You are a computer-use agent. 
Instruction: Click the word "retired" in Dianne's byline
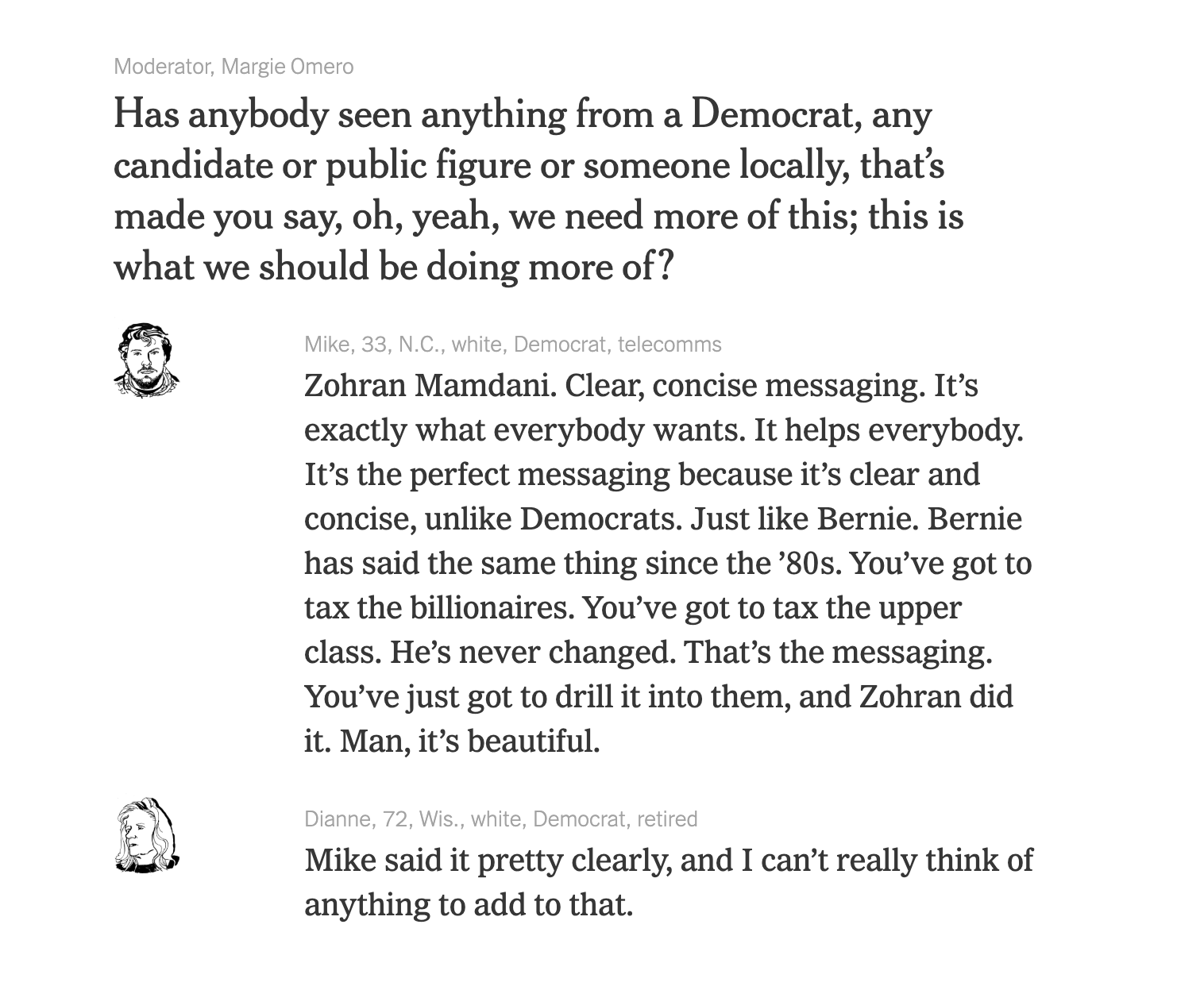coord(667,818)
